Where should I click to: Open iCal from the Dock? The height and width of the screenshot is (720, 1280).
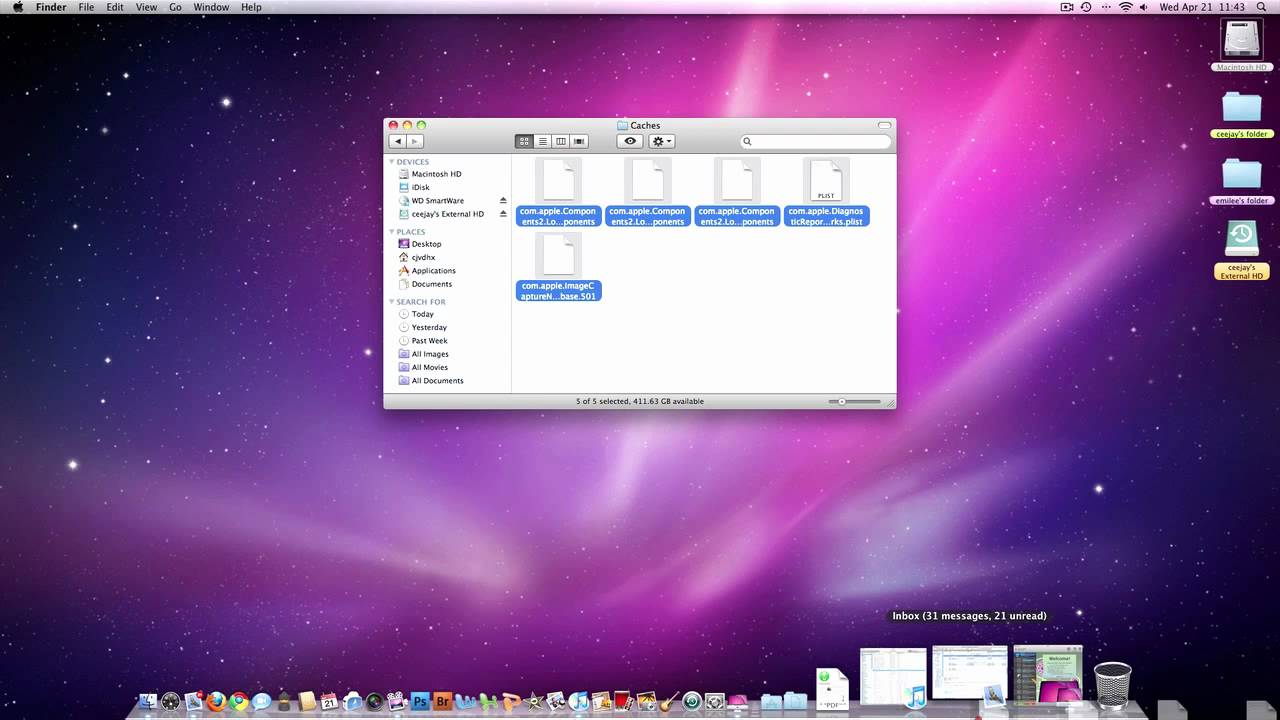click(328, 701)
